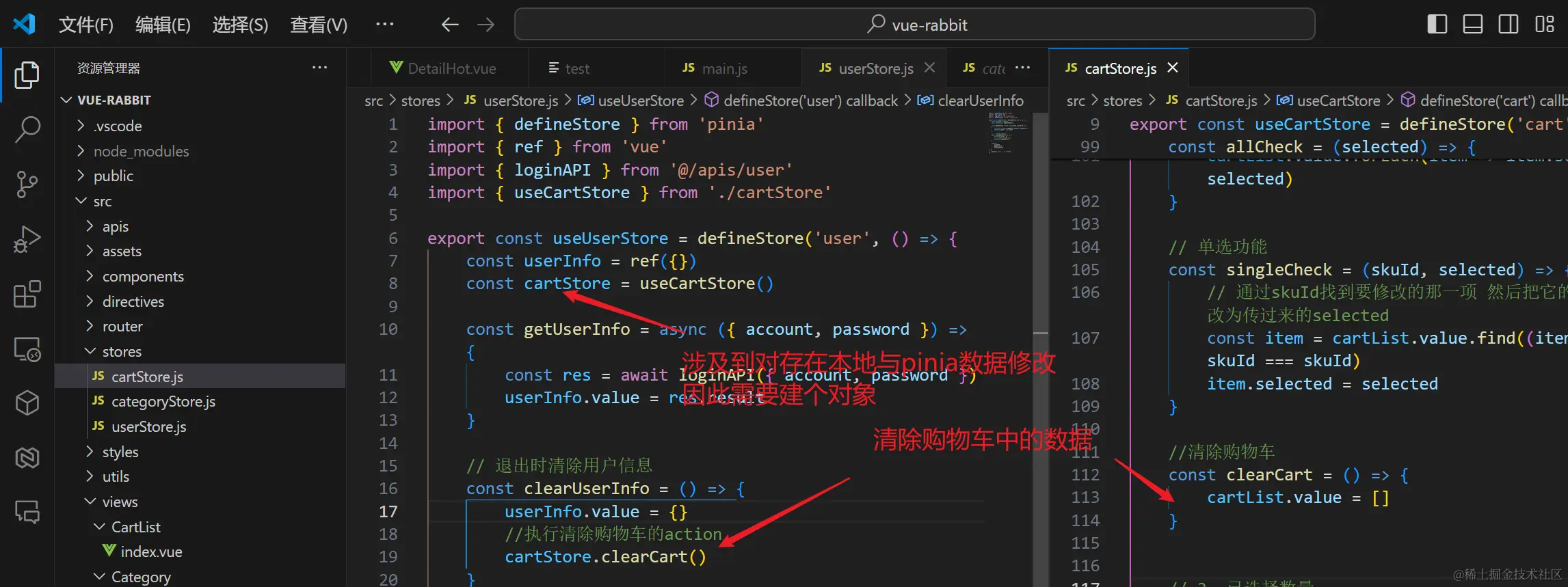The image size is (1568, 587).
Task: Switch to test tab
Action: (x=596, y=68)
